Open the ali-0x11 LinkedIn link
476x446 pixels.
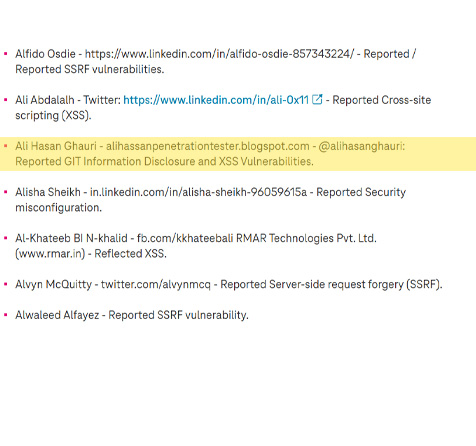tap(216, 100)
